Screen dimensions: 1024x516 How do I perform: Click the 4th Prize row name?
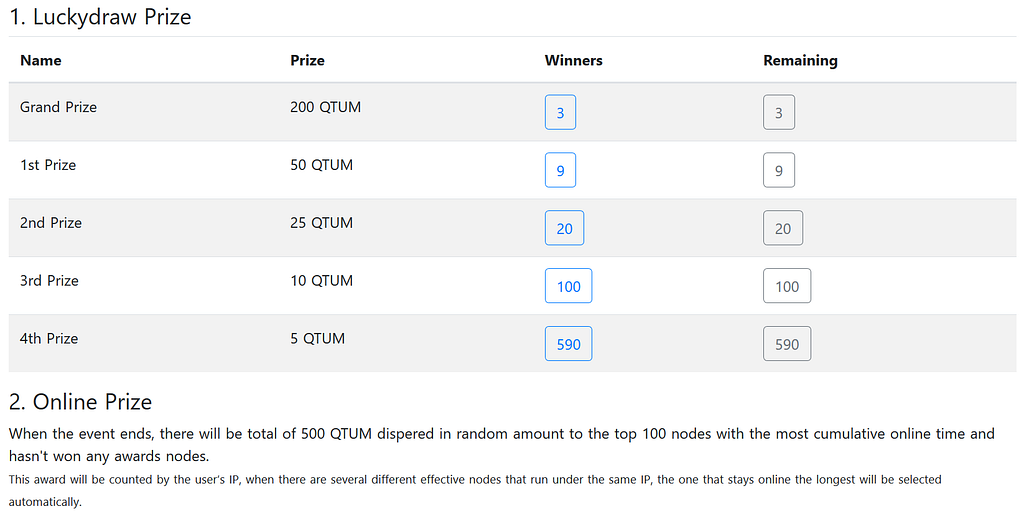click(49, 338)
